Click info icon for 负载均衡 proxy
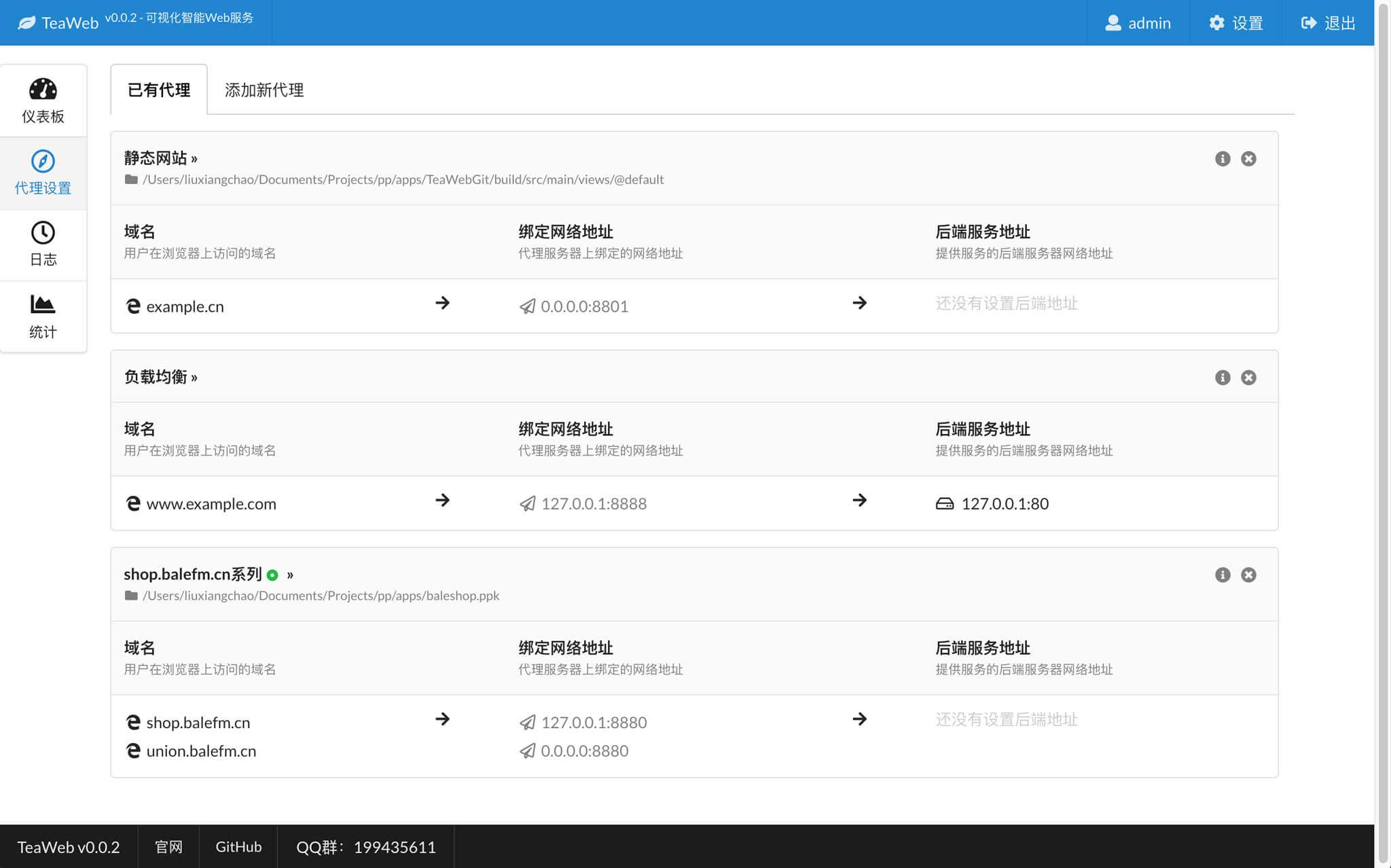 pyautogui.click(x=1223, y=378)
